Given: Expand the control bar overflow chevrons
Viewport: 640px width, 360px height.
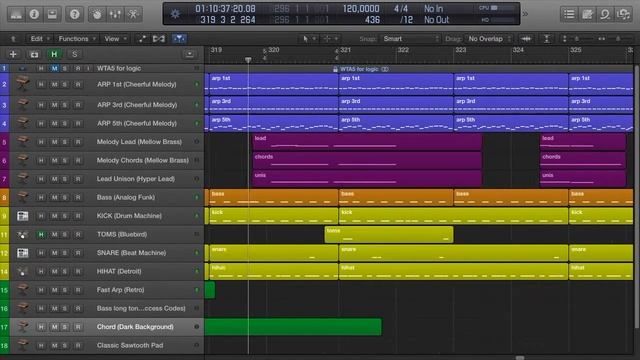Looking at the screenshot, I should pyautogui.click(x=525, y=14).
